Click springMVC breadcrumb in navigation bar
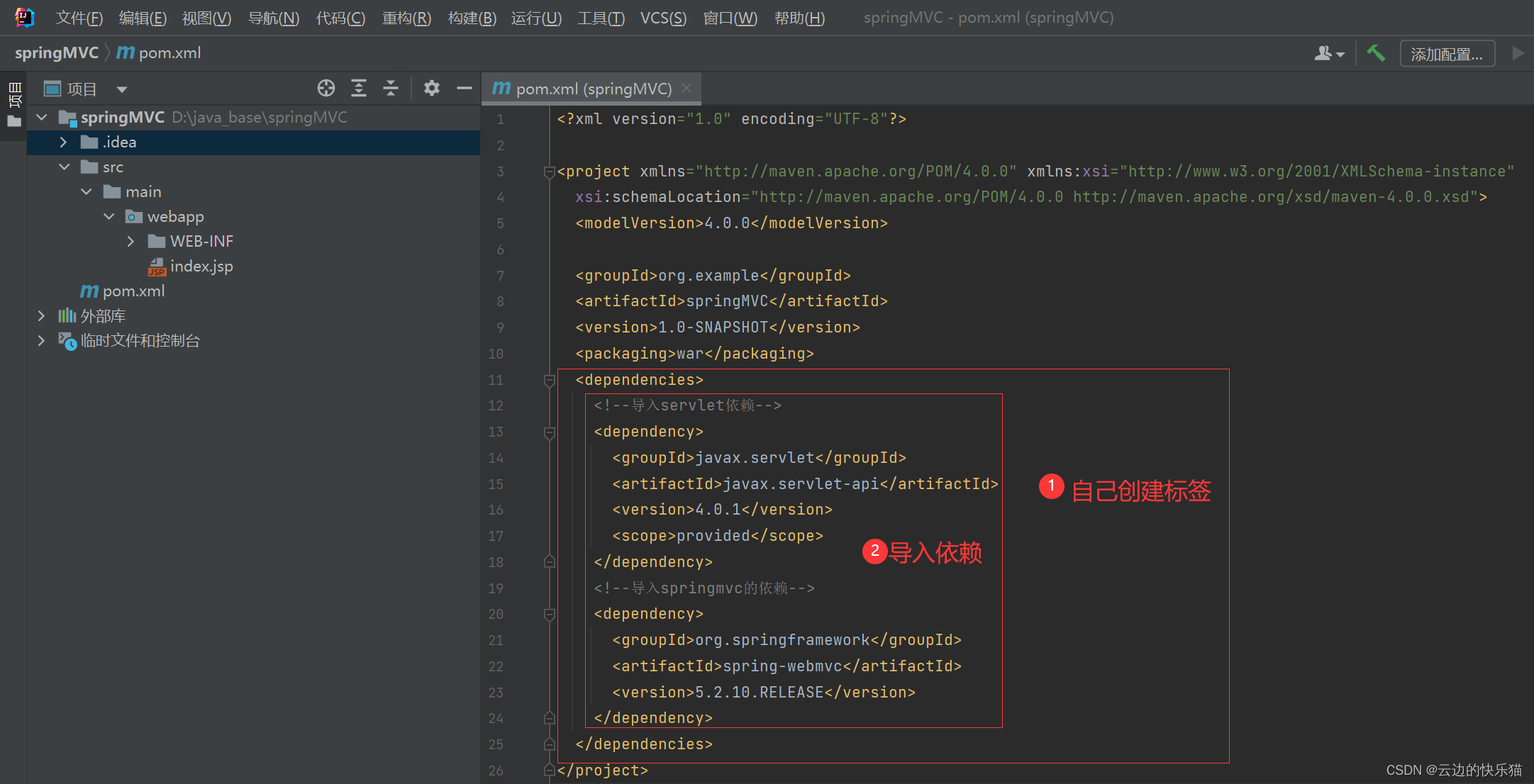 coord(57,53)
